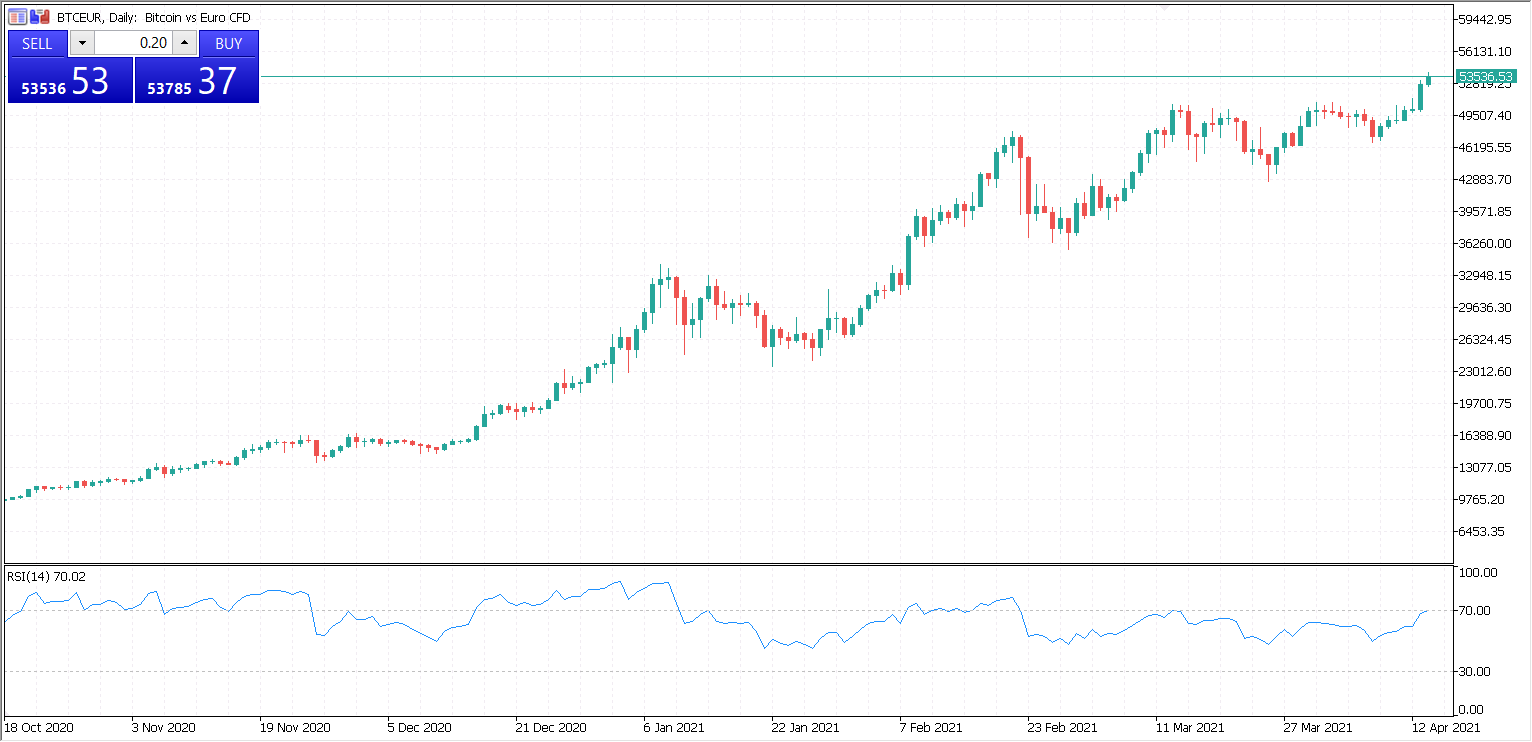Select the most recent candle on chart
Screen dimensions: 1532x742
(1429, 80)
